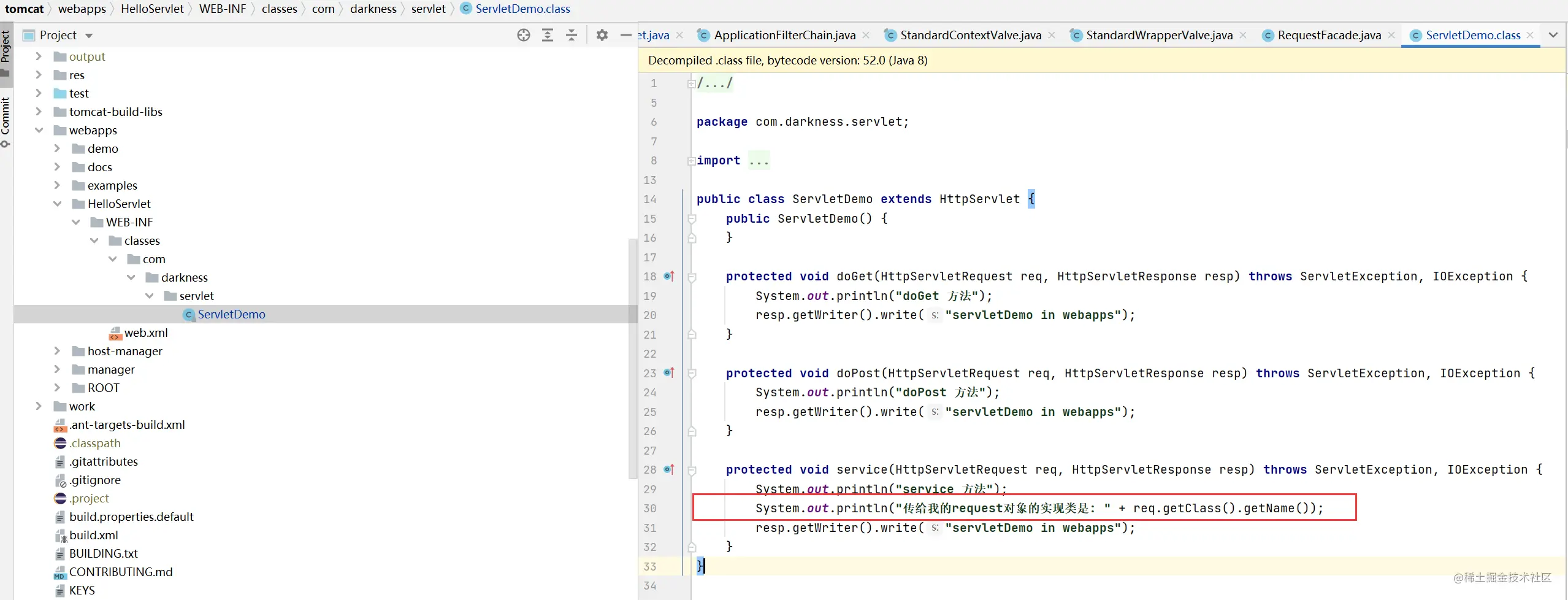Close the StandardWrapperValve.java tab
Image resolution: width=1568 pixels, height=600 pixels.
tap(1243, 35)
